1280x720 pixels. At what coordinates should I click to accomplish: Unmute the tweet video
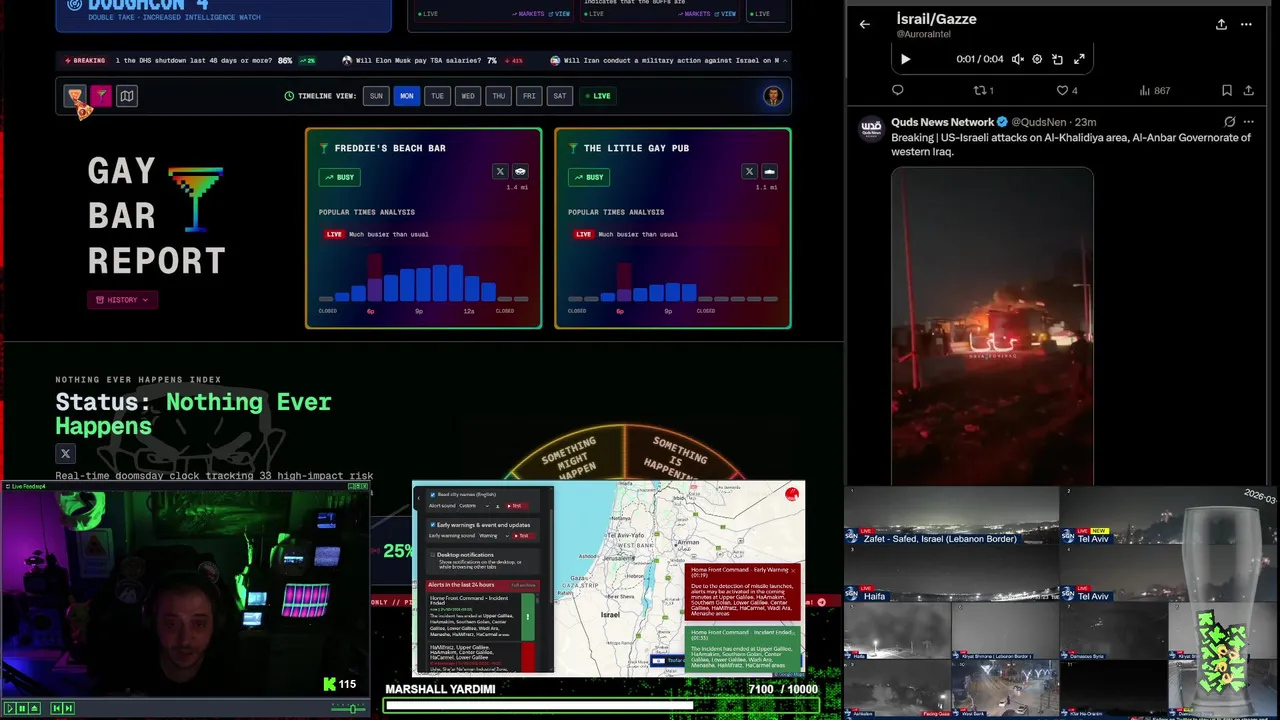[1017, 59]
